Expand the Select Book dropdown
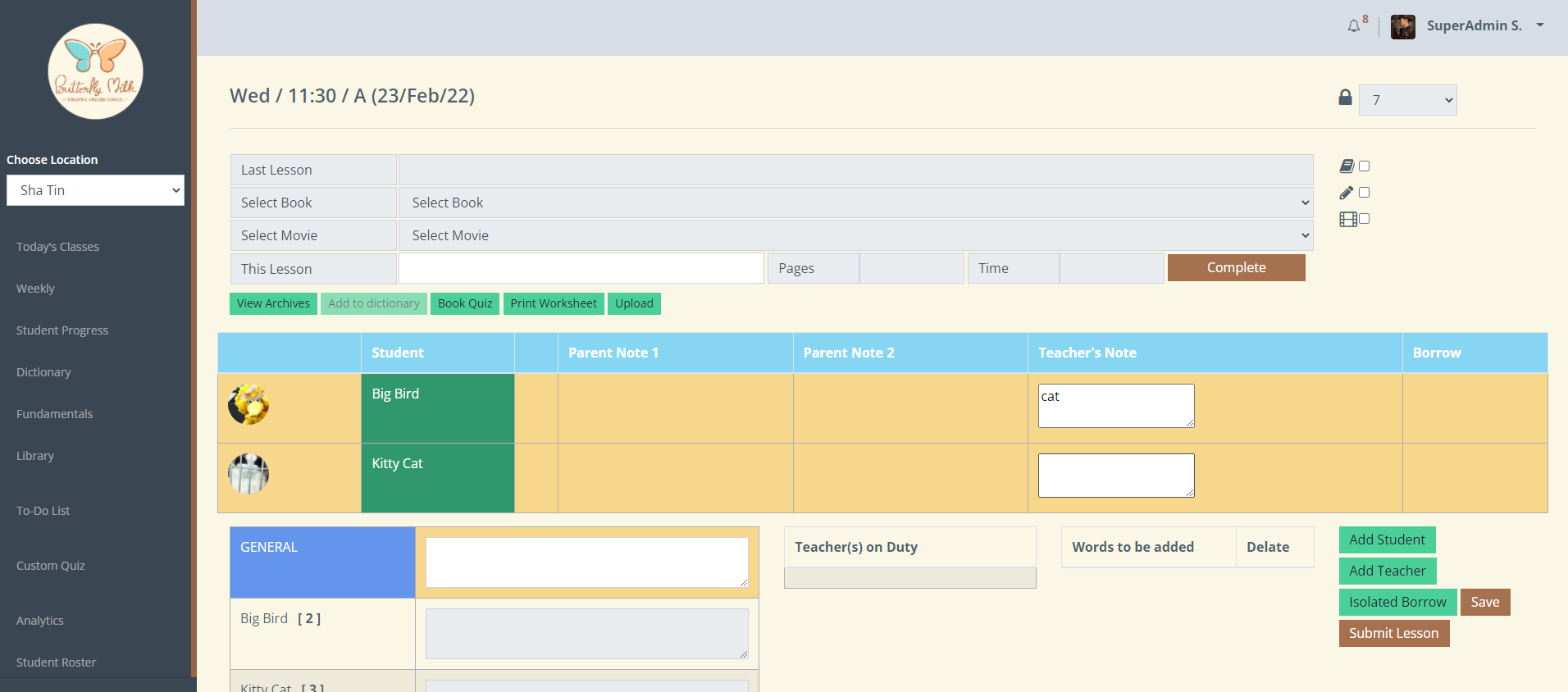The width and height of the screenshot is (1568, 692). pos(855,203)
